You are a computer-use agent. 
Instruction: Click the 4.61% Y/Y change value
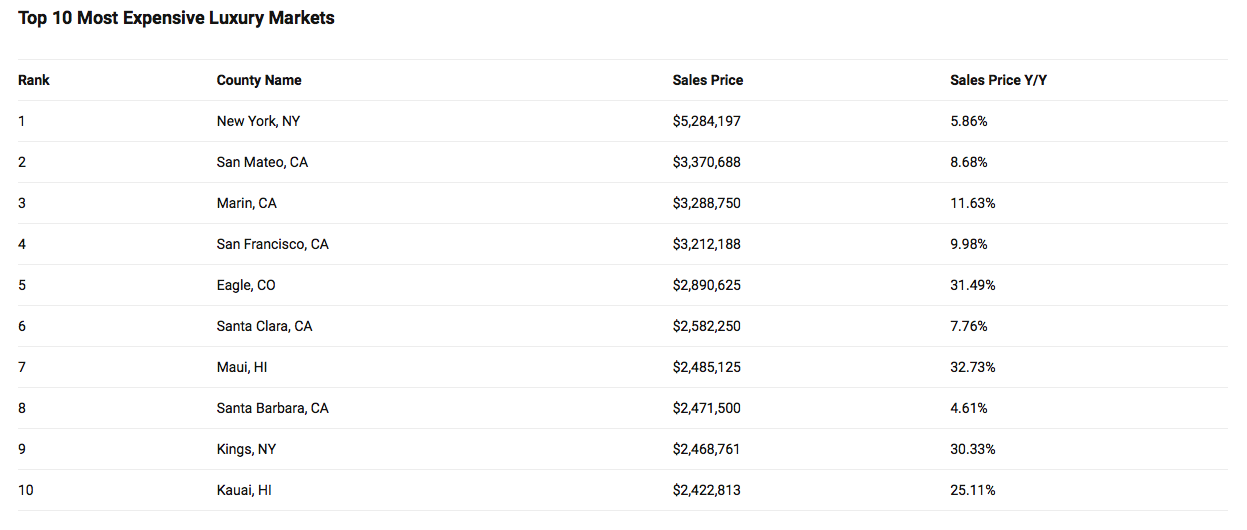pyautogui.click(x=969, y=408)
